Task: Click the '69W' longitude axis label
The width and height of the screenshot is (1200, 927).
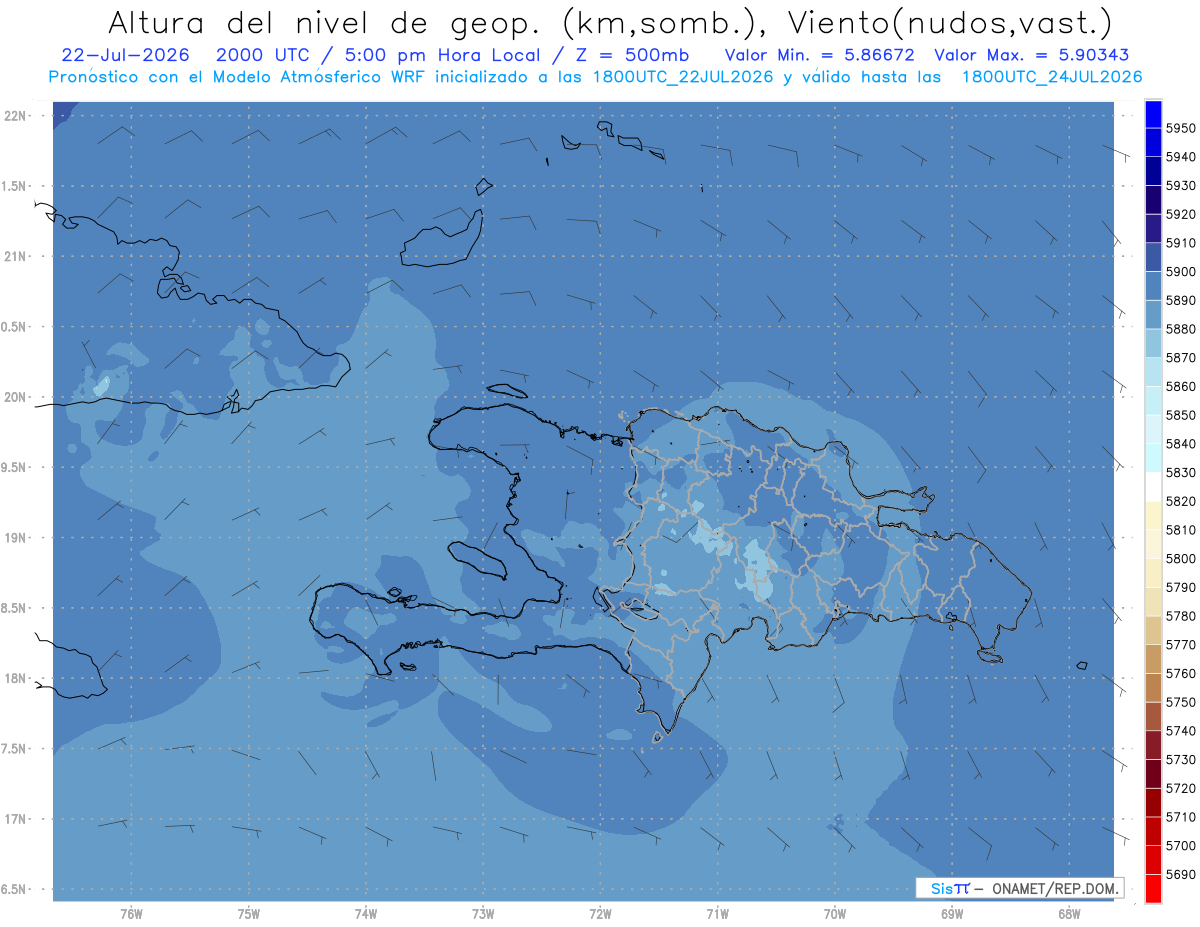Action: tap(952, 913)
